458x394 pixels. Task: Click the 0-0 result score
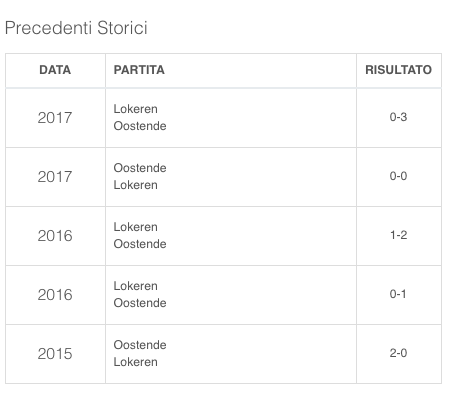[x=398, y=176]
